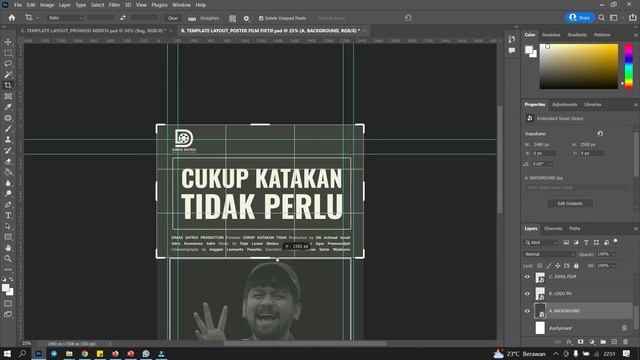Open the Comments panel icon in the side strip
The image size is (640, 360).
[x=512, y=51]
